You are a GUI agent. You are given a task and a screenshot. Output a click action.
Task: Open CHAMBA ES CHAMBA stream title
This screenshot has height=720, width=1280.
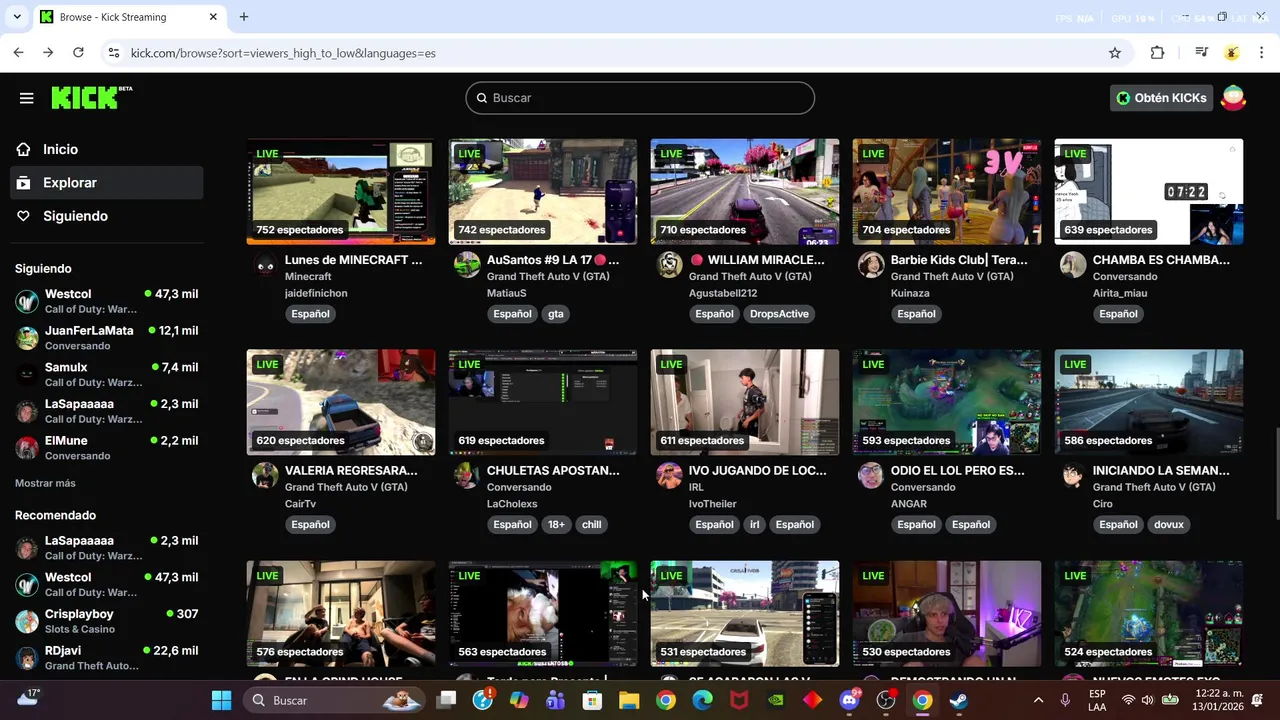tap(1161, 260)
